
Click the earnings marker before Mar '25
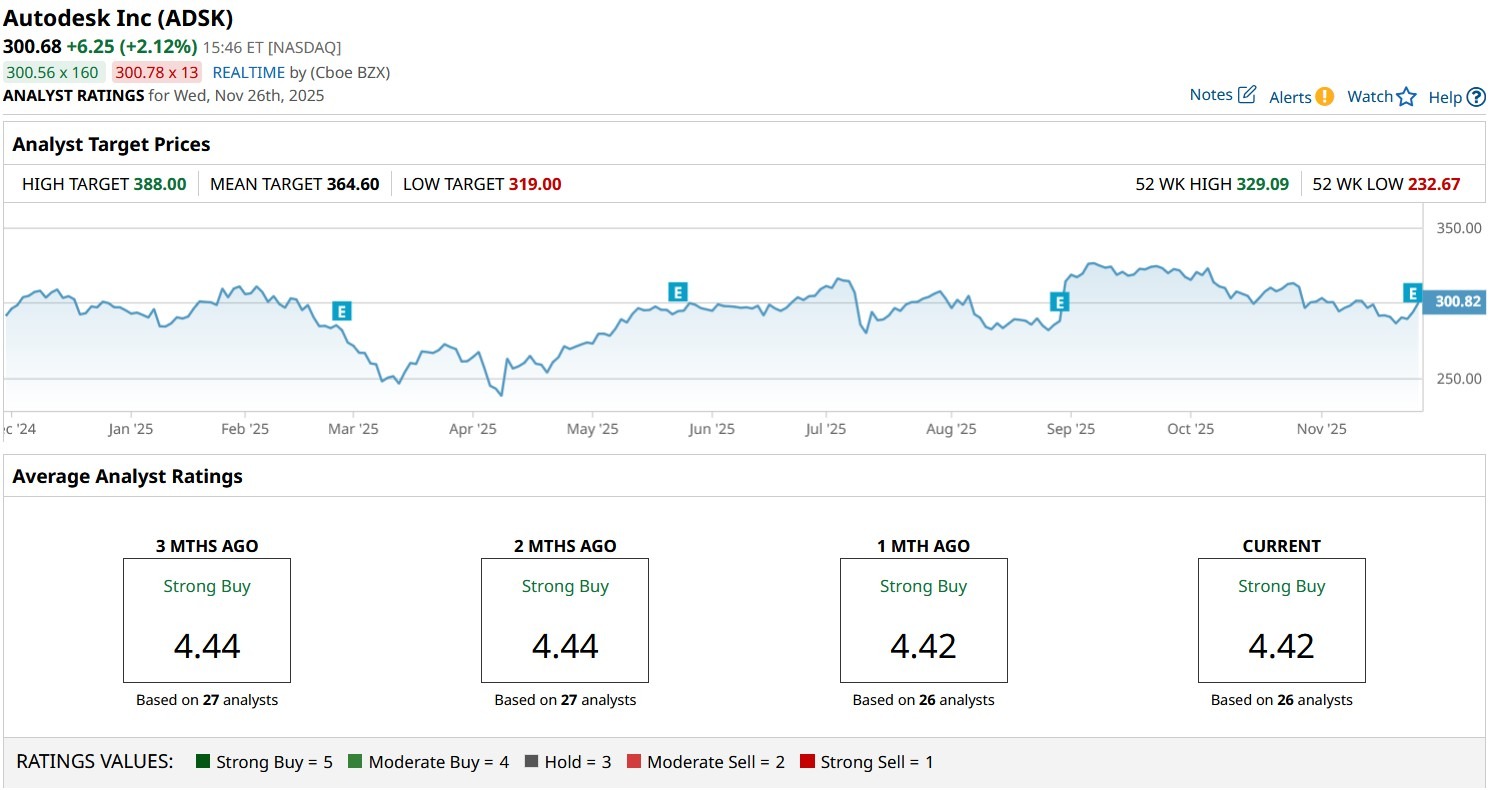tap(341, 311)
